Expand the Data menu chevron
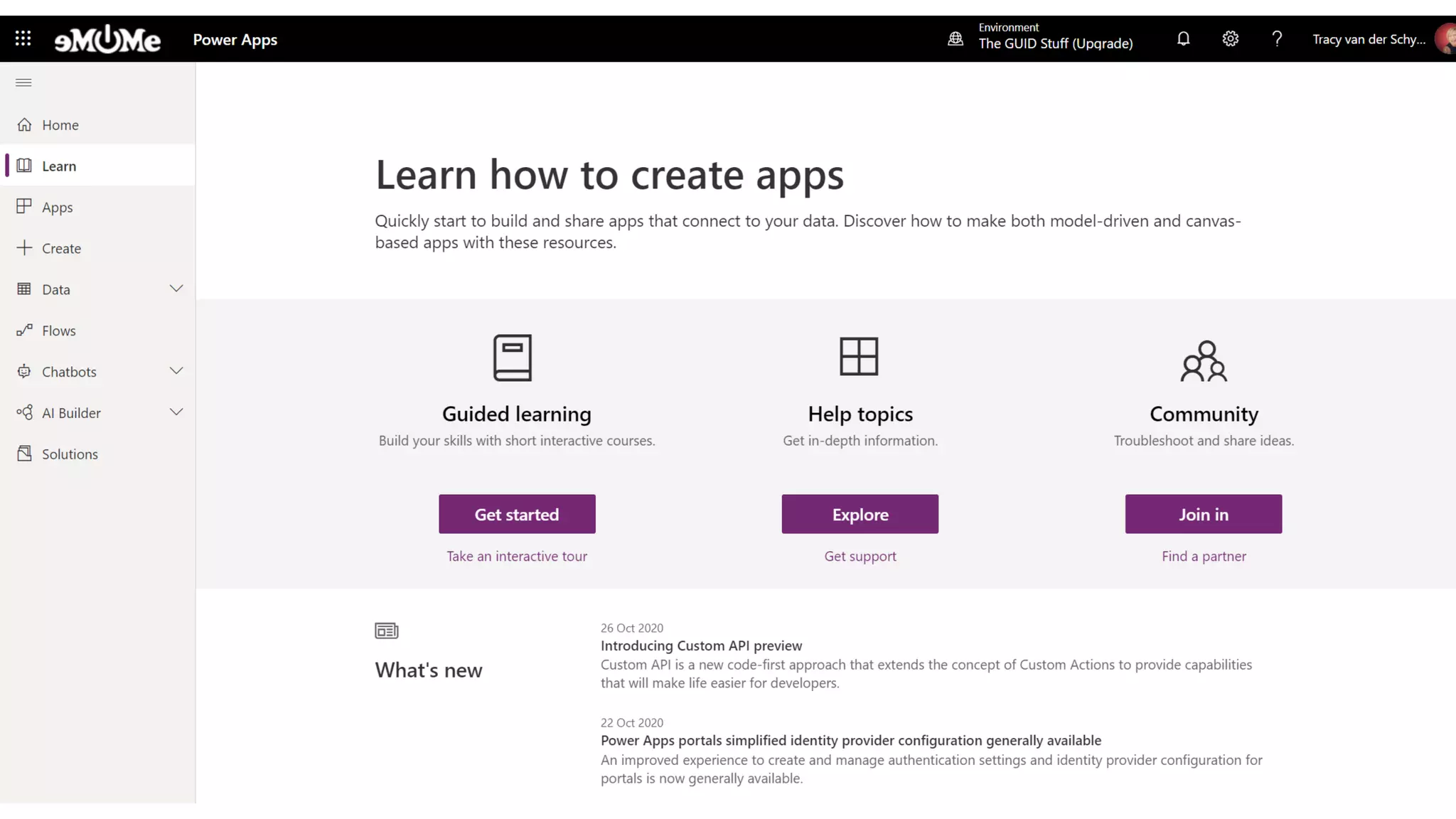Screen dimensions: 1456x819 pyautogui.click(x=176, y=289)
